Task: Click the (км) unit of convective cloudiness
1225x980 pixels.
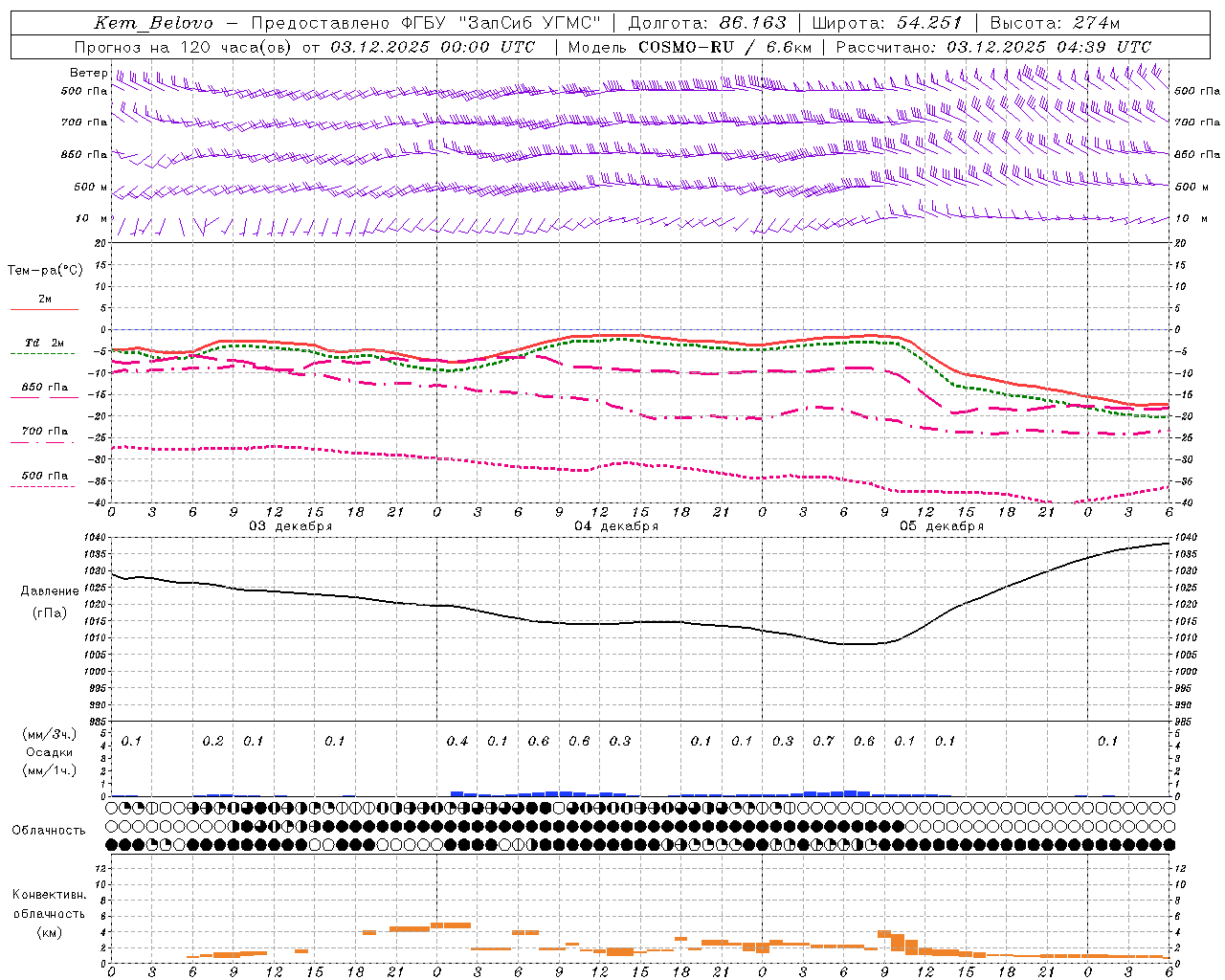Action: [49, 932]
